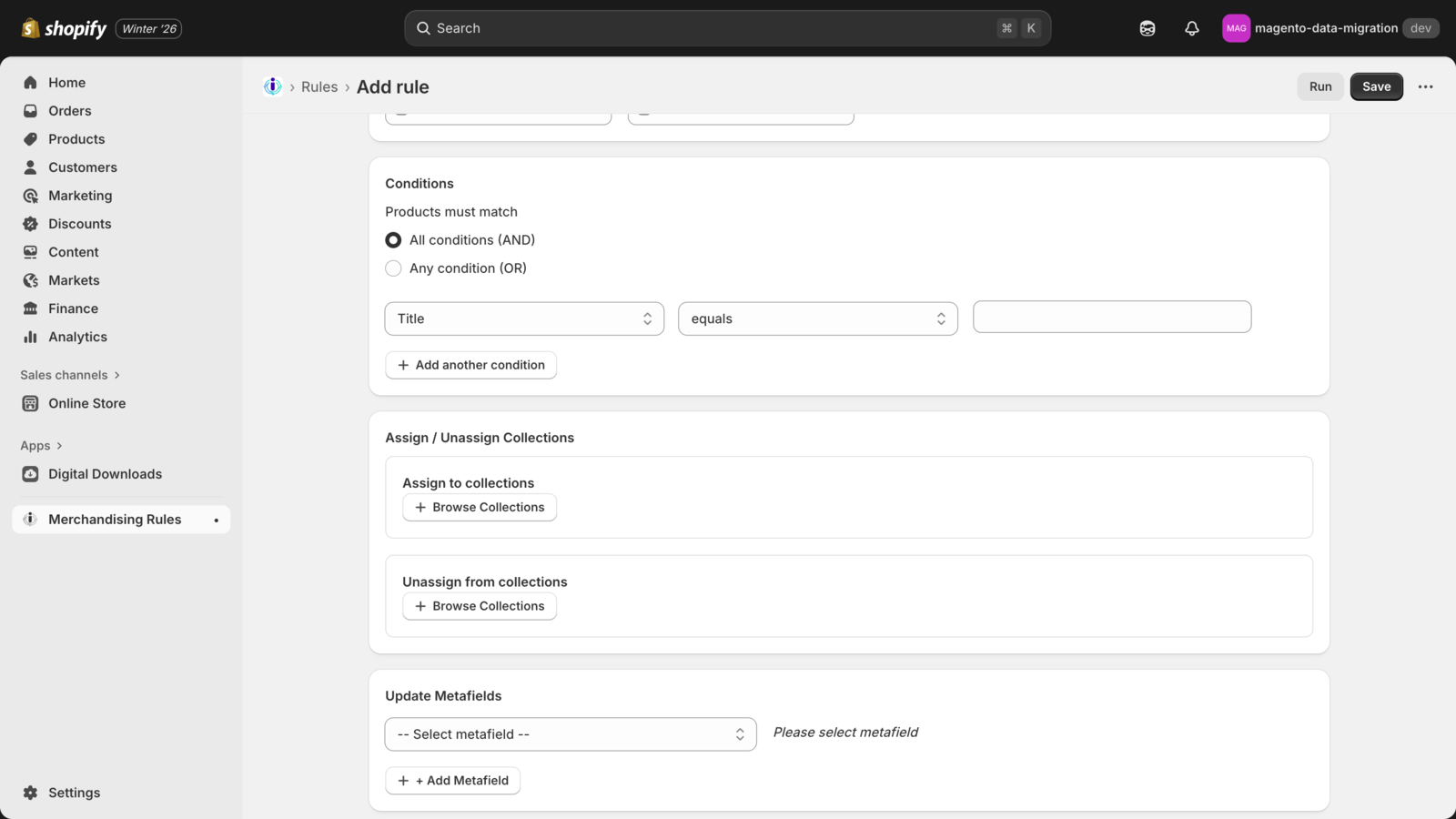Open the equals operator dropdown
The width and height of the screenshot is (1456, 819).
pos(817,318)
